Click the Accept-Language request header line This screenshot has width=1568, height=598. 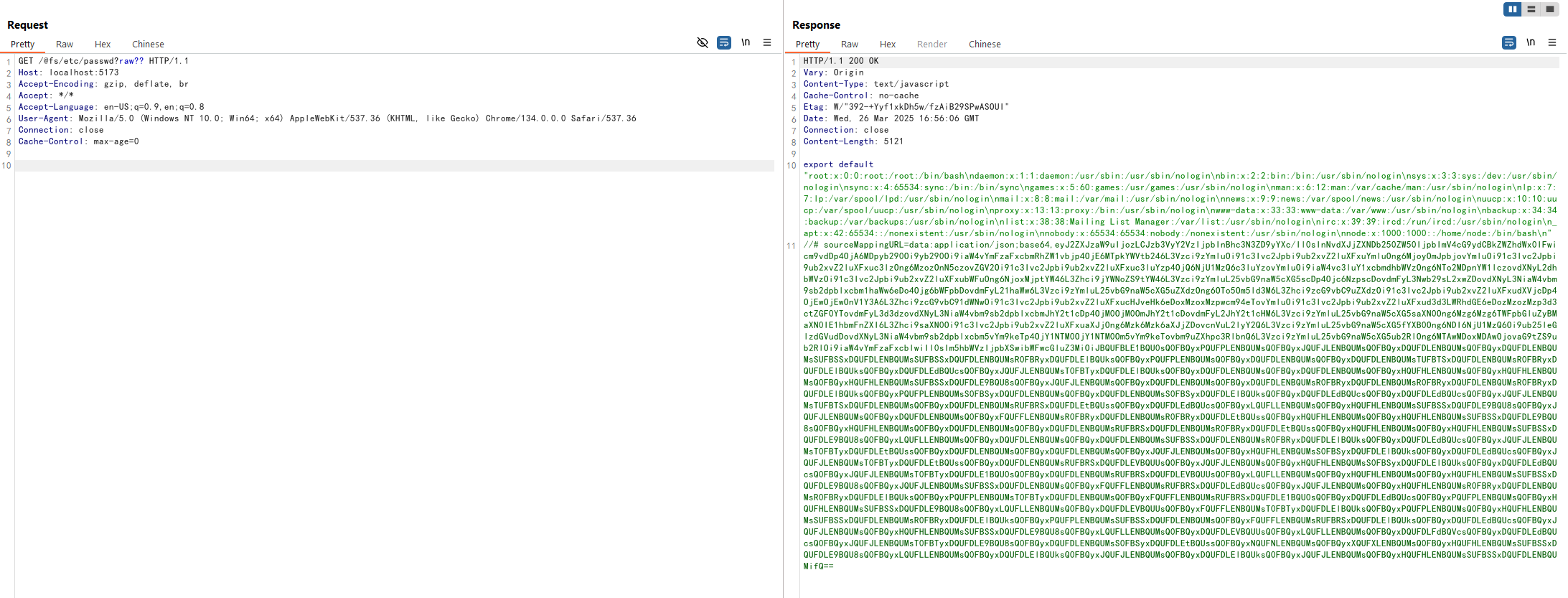[x=111, y=107]
